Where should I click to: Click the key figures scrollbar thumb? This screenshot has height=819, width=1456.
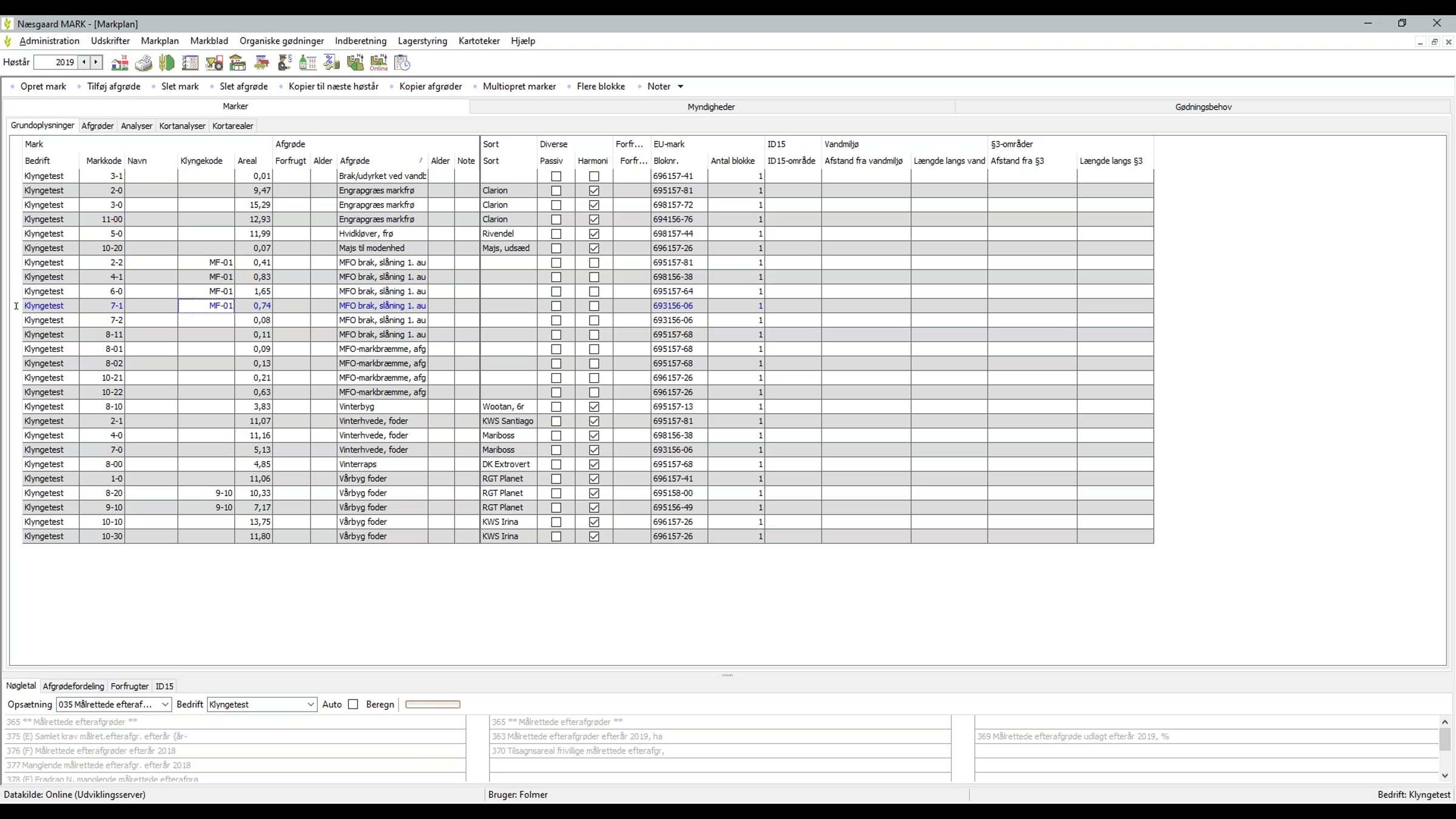1444,739
